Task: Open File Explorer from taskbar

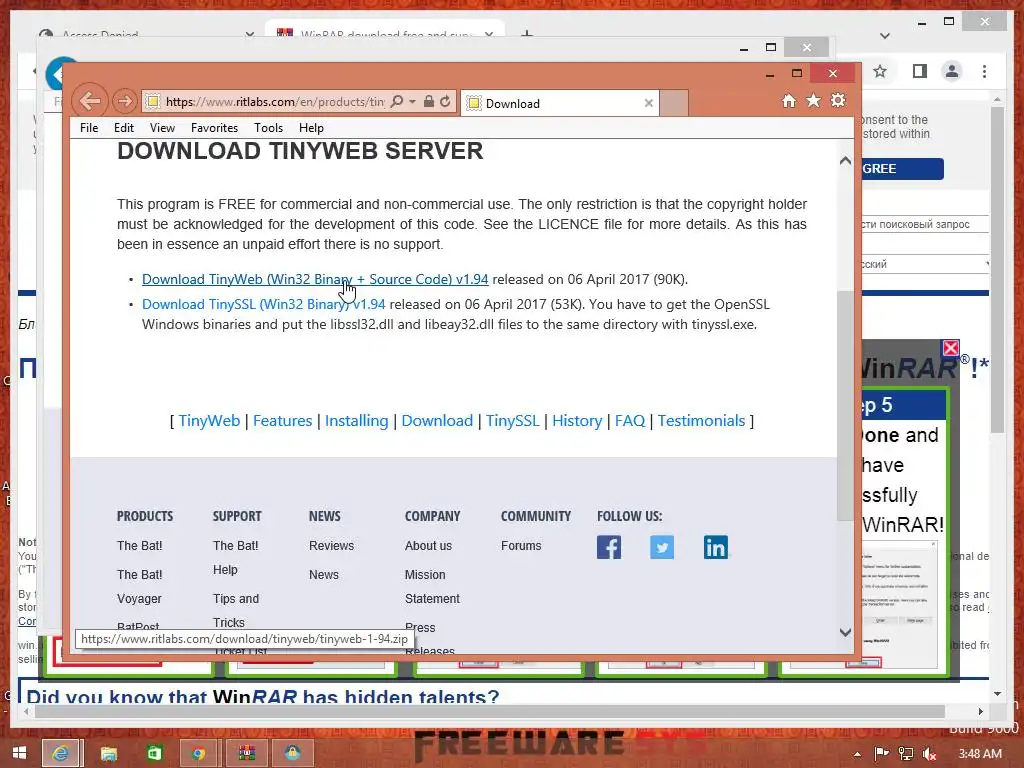Action: (x=108, y=753)
